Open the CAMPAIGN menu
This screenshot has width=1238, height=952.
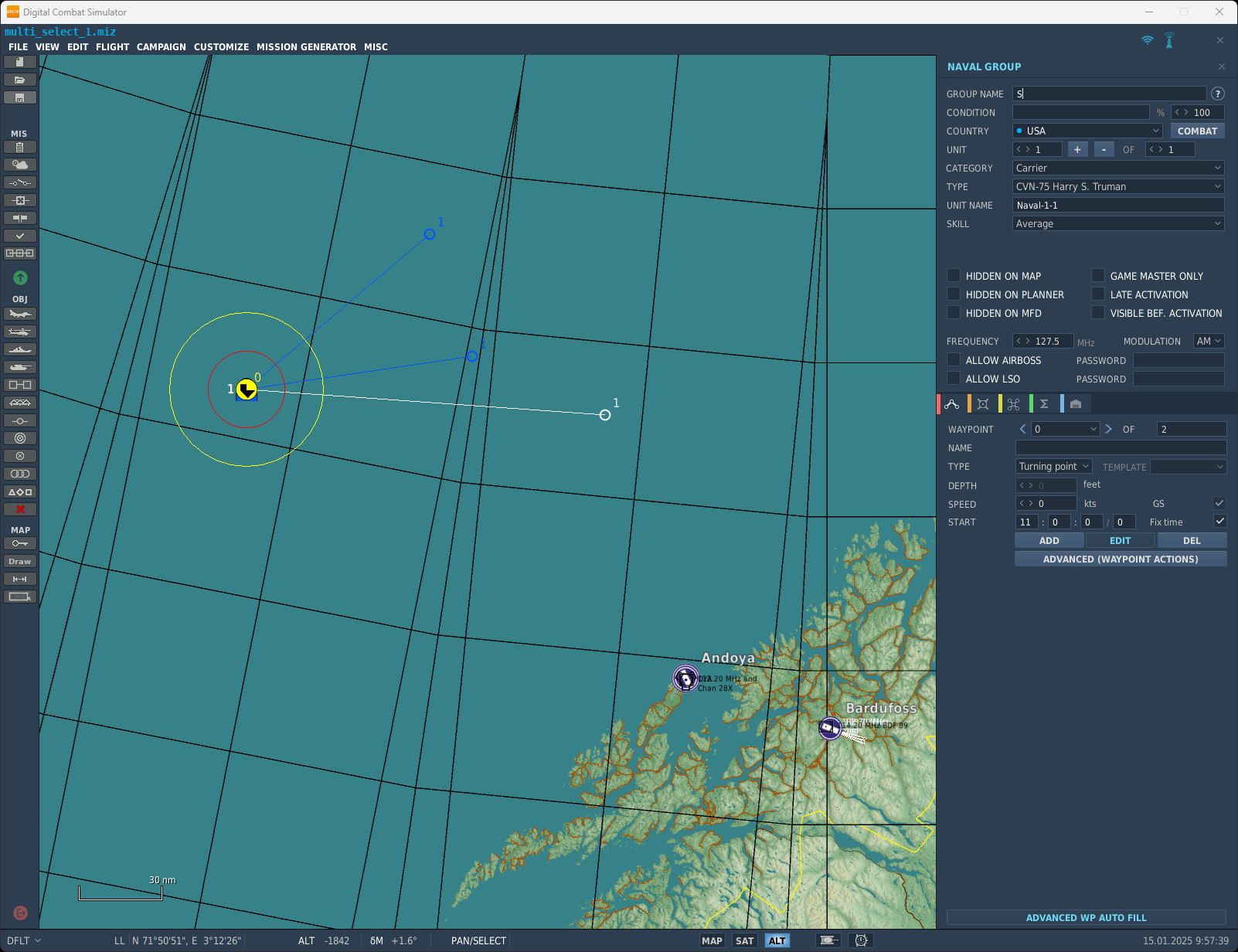tap(162, 47)
